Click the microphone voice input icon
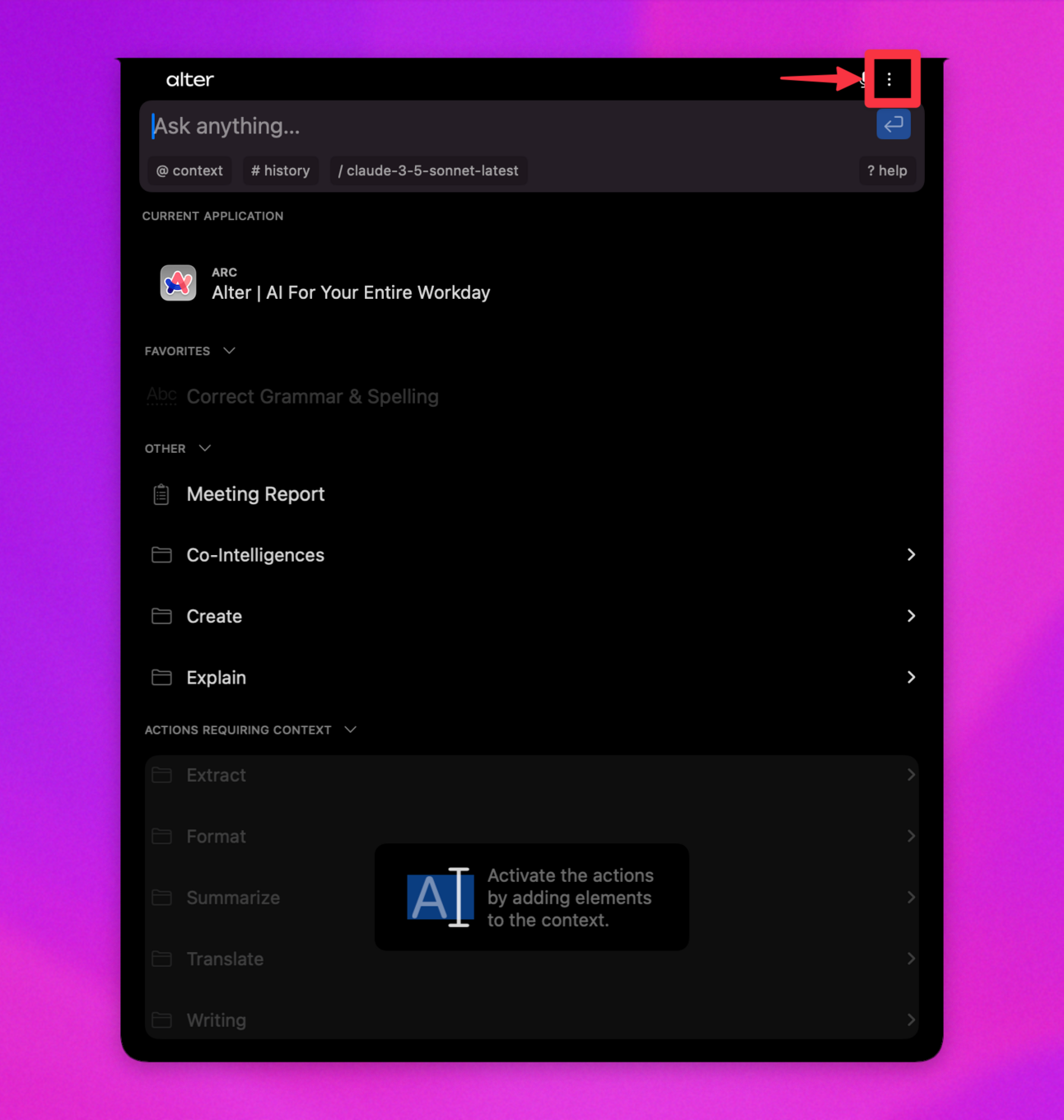 pos(861,80)
